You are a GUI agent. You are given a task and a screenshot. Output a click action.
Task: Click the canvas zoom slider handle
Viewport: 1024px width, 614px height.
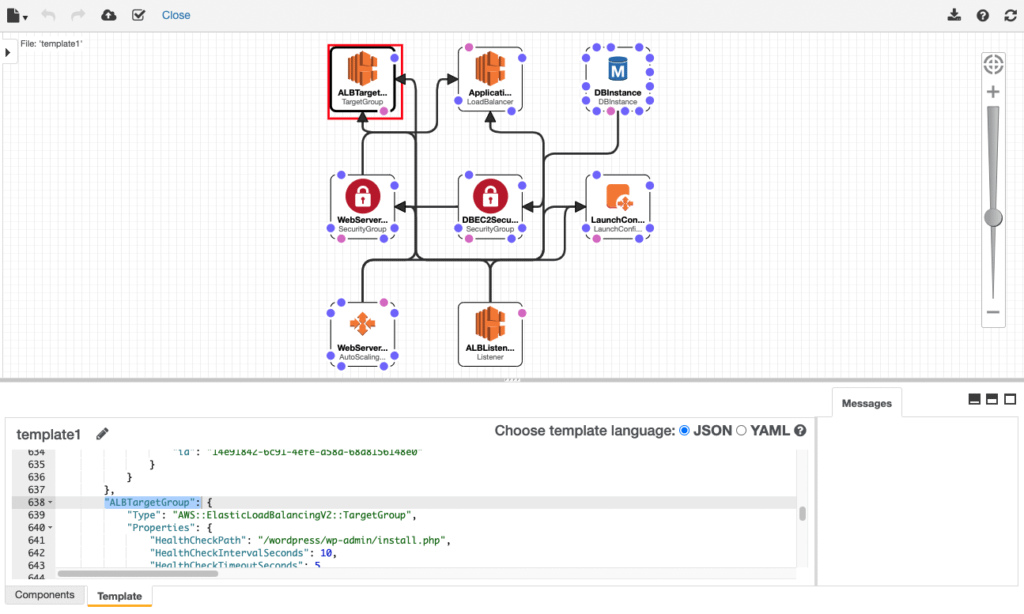(993, 218)
